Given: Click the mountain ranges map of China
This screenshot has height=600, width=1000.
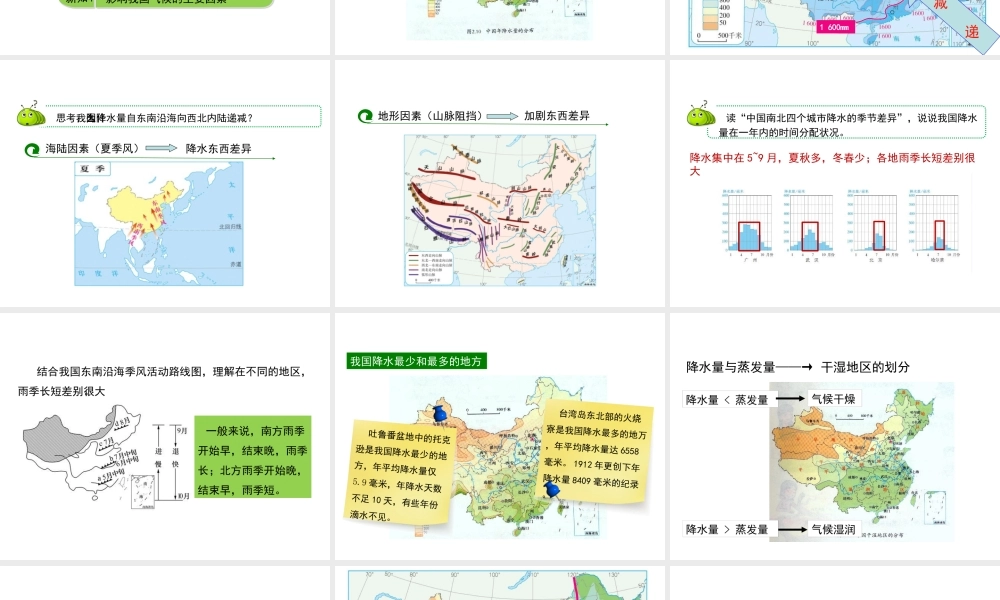Looking at the screenshot, I should click(x=500, y=210).
